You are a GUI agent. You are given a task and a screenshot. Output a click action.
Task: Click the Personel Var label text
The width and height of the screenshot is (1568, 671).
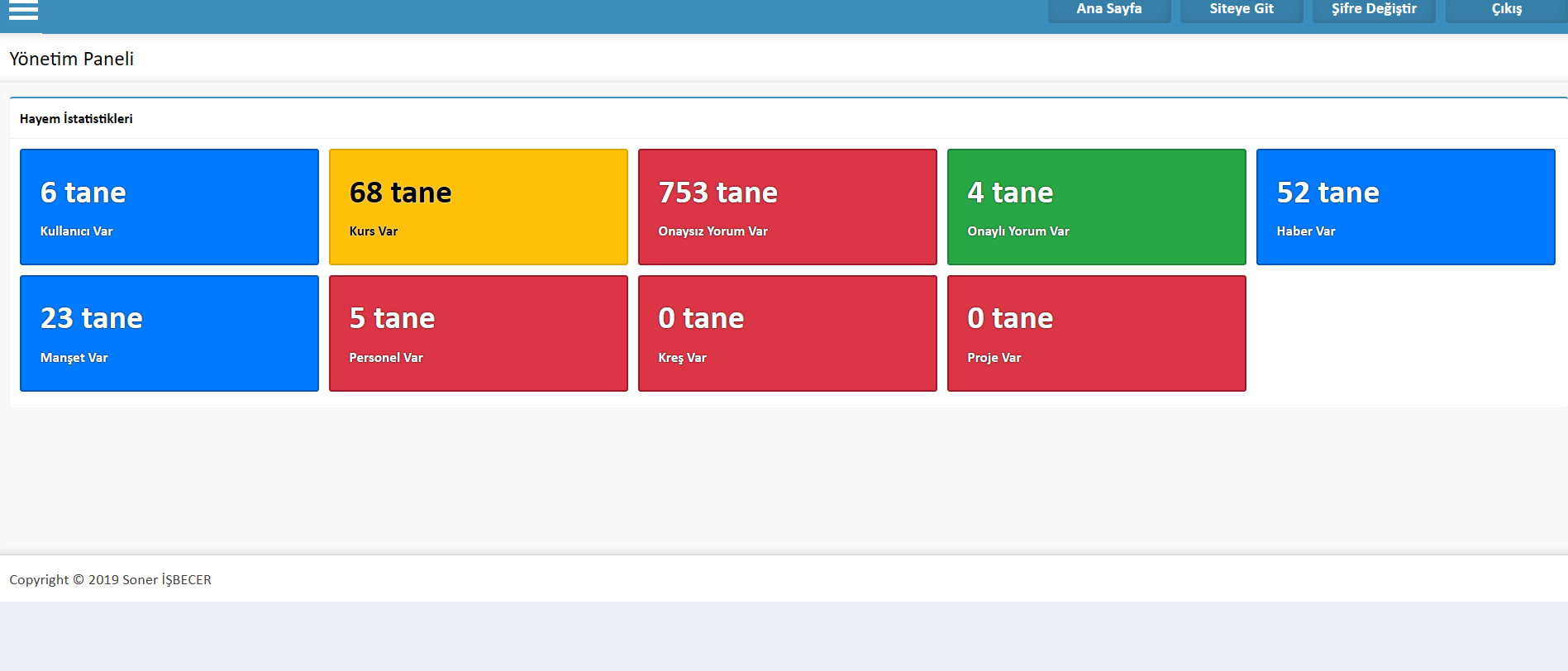[386, 358]
